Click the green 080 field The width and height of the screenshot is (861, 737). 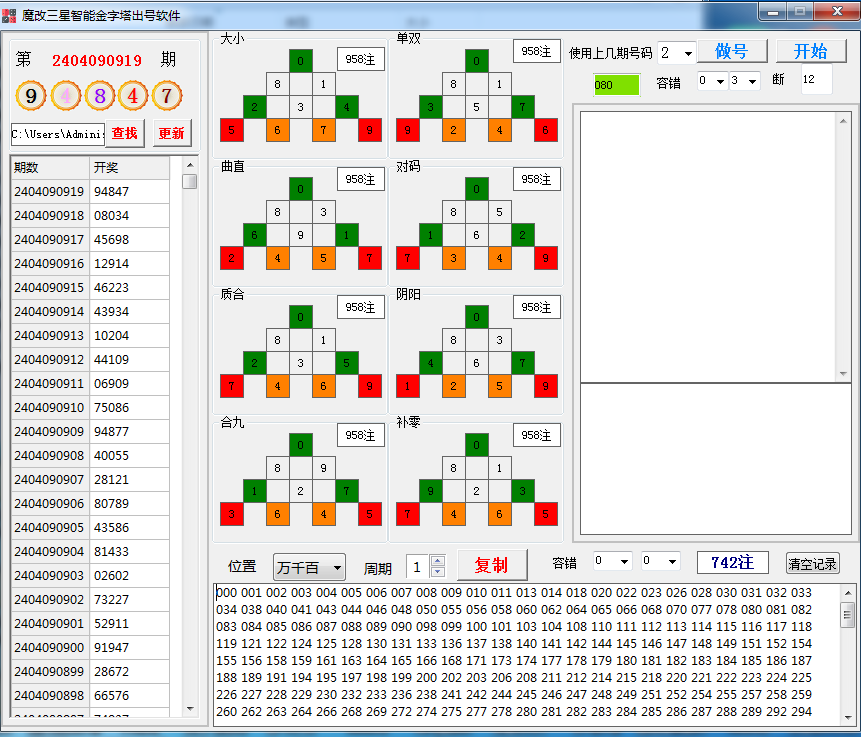[616, 85]
